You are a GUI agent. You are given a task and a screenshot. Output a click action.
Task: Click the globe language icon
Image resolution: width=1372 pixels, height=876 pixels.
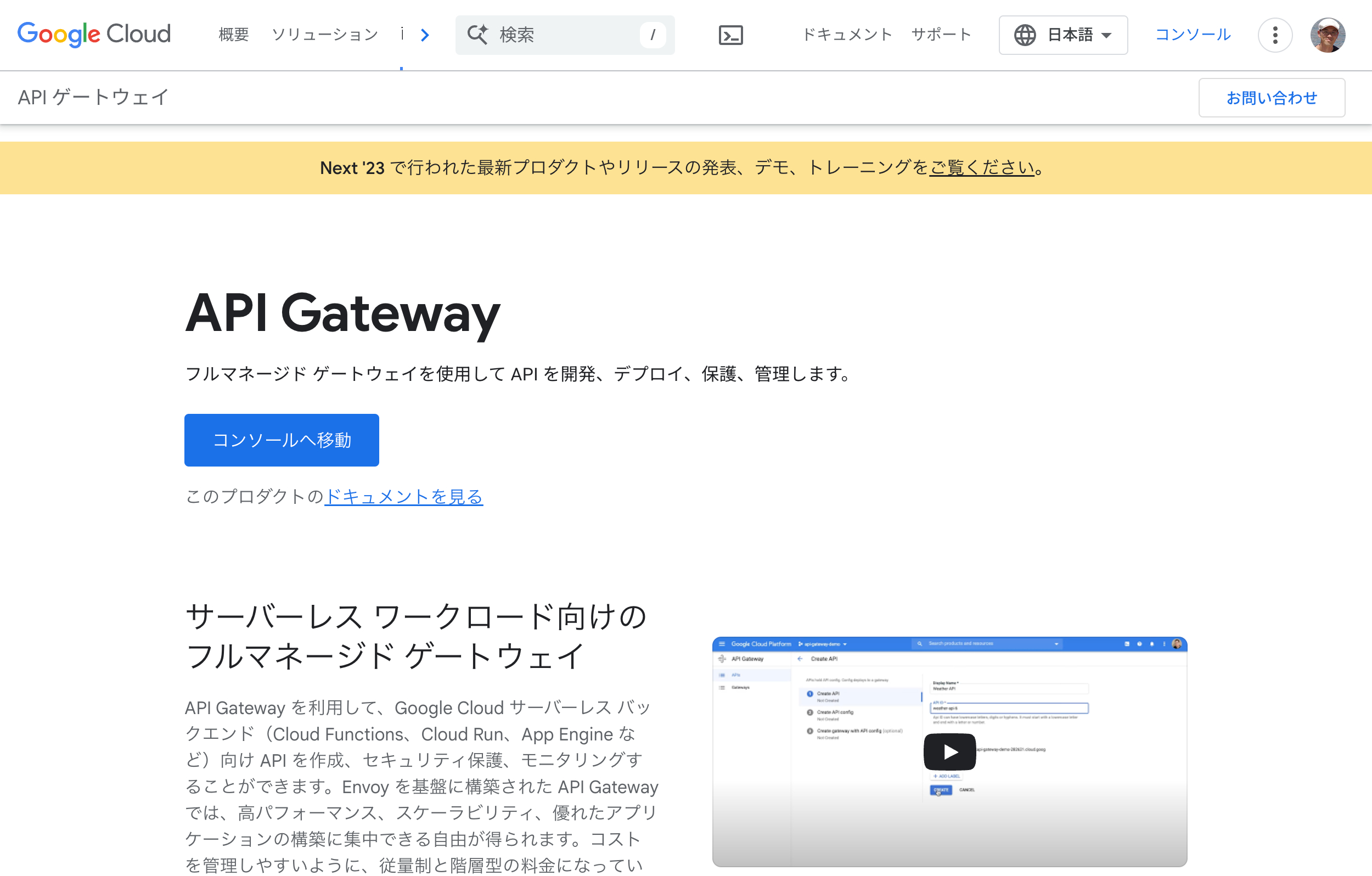[x=1025, y=35]
